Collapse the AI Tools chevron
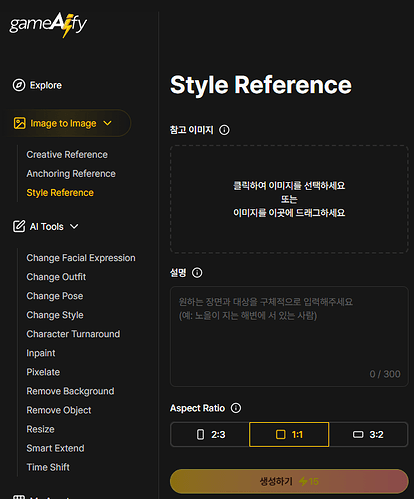Image resolution: width=414 pixels, height=499 pixels. pos(74,227)
